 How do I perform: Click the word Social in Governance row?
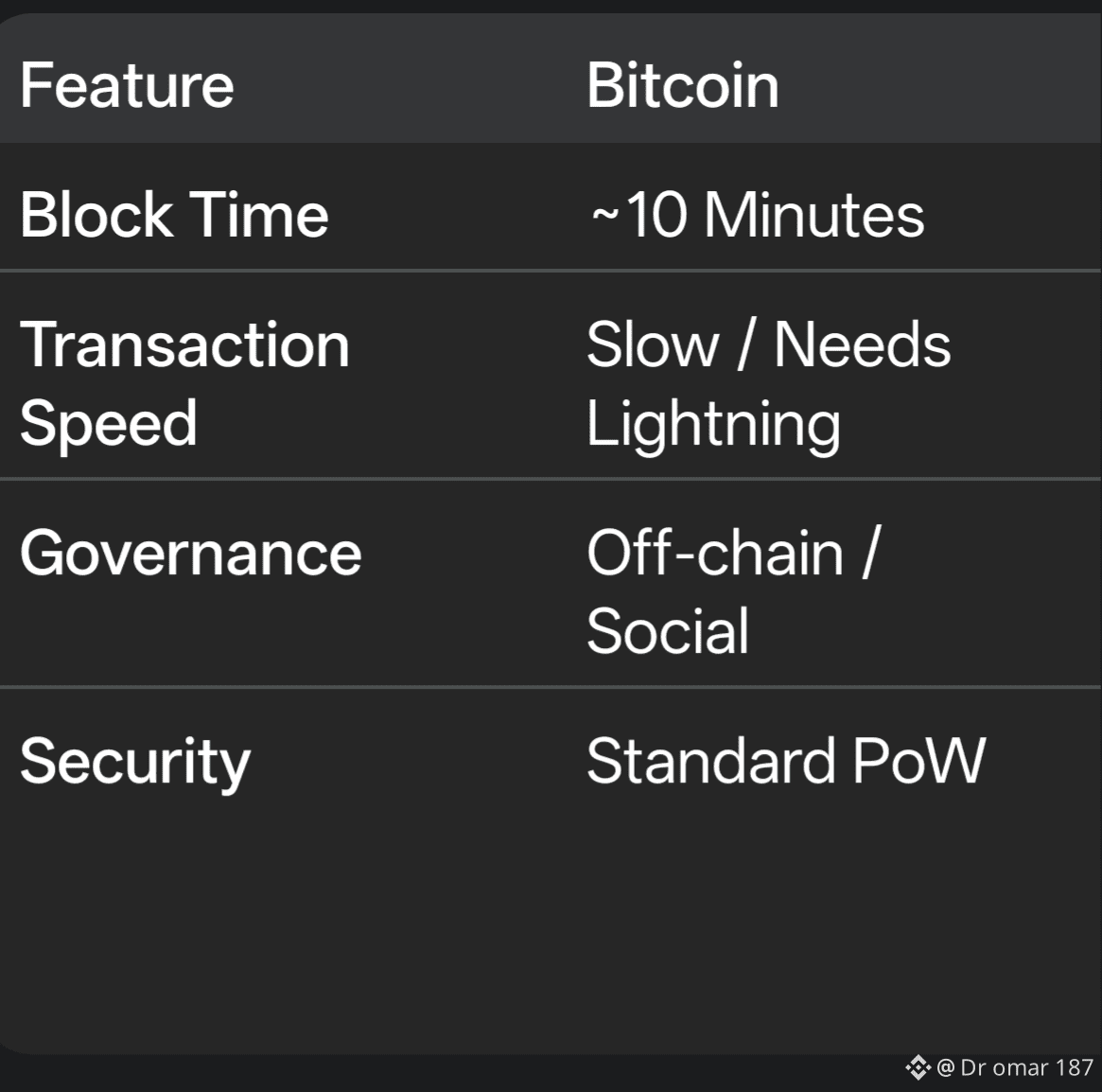[668, 631]
